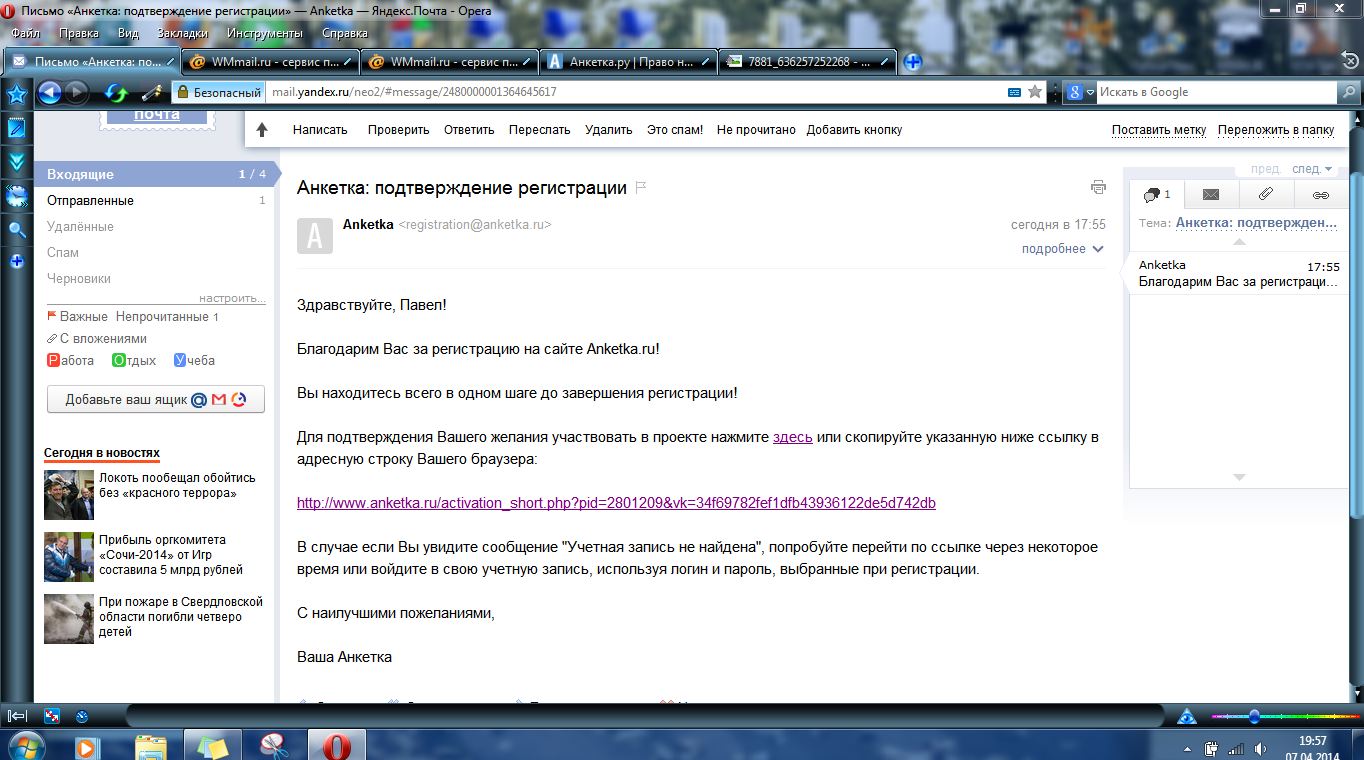Open the Инструменты menu
This screenshot has width=1364, height=760.
tap(265, 33)
